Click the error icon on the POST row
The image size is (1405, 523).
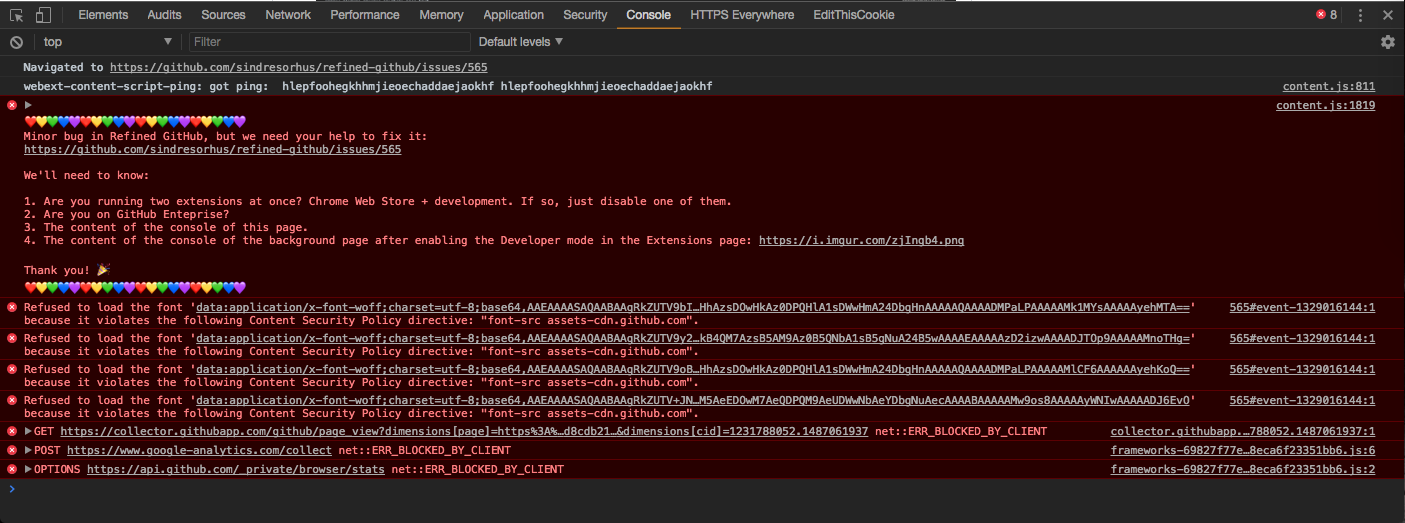point(12,451)
